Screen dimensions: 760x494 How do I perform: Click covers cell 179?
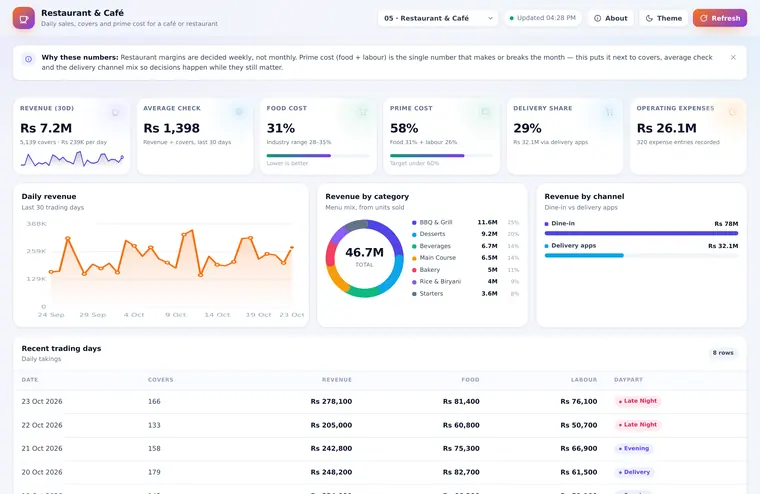[x=154, y=472]
